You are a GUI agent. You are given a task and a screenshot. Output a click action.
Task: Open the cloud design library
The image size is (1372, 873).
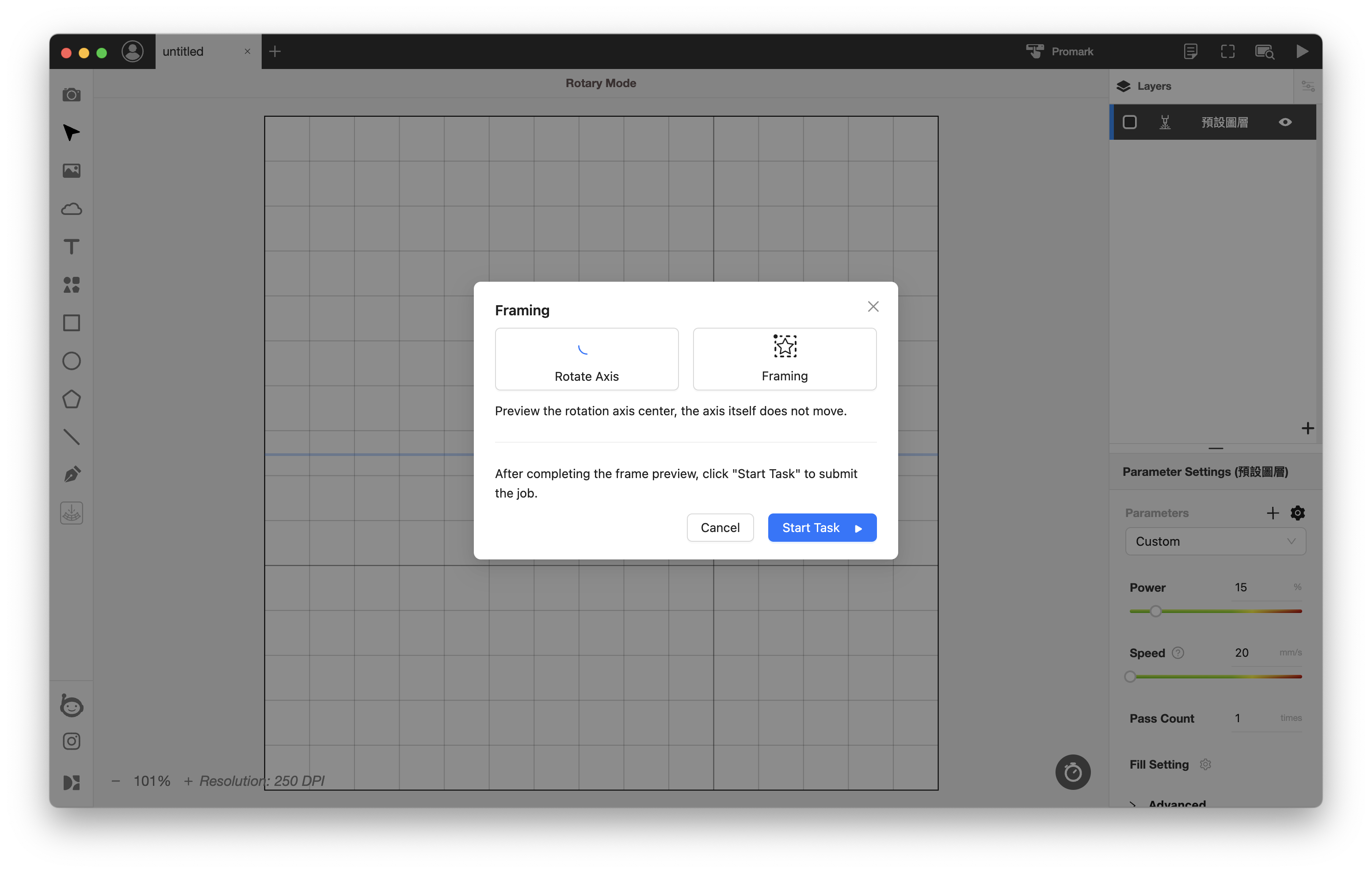pos(71,209)
